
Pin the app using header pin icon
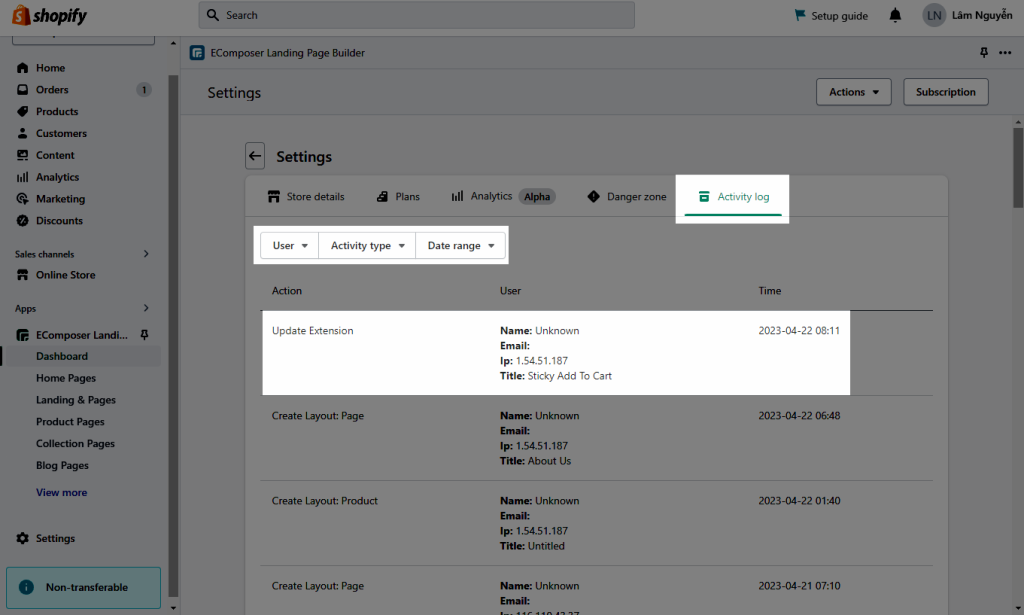pyautogui.click(x=984, y=52)
